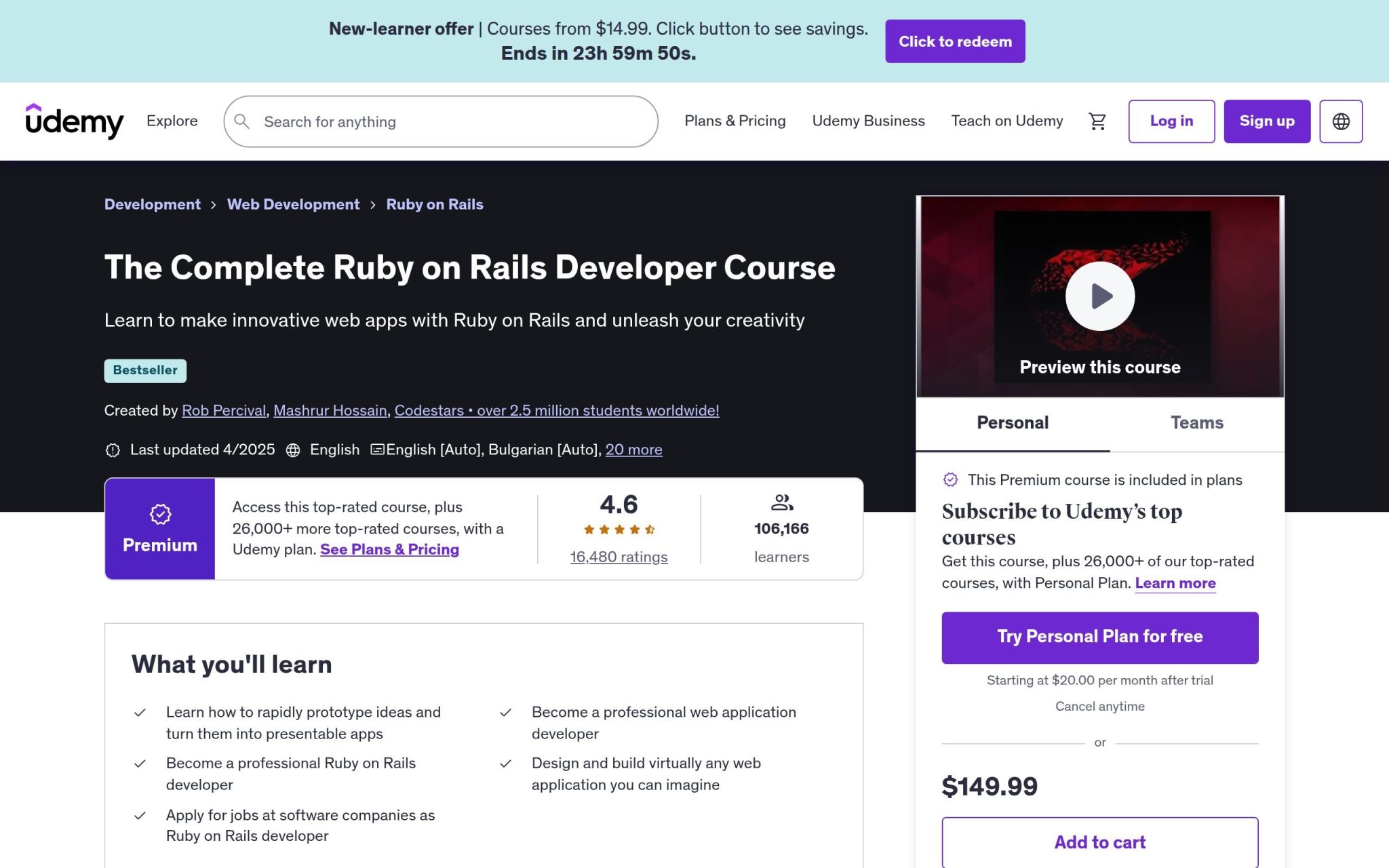
Task: Open the shopping cart icon
Action: coord(1097,121)
